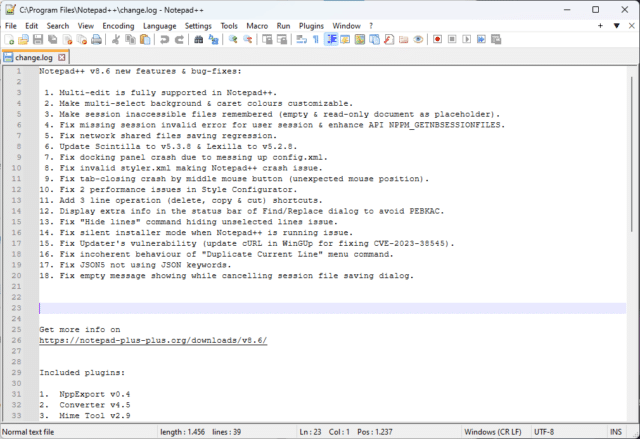Zoom out using the toolbar icon
This screenshot has width=640, height=439.
248,40
